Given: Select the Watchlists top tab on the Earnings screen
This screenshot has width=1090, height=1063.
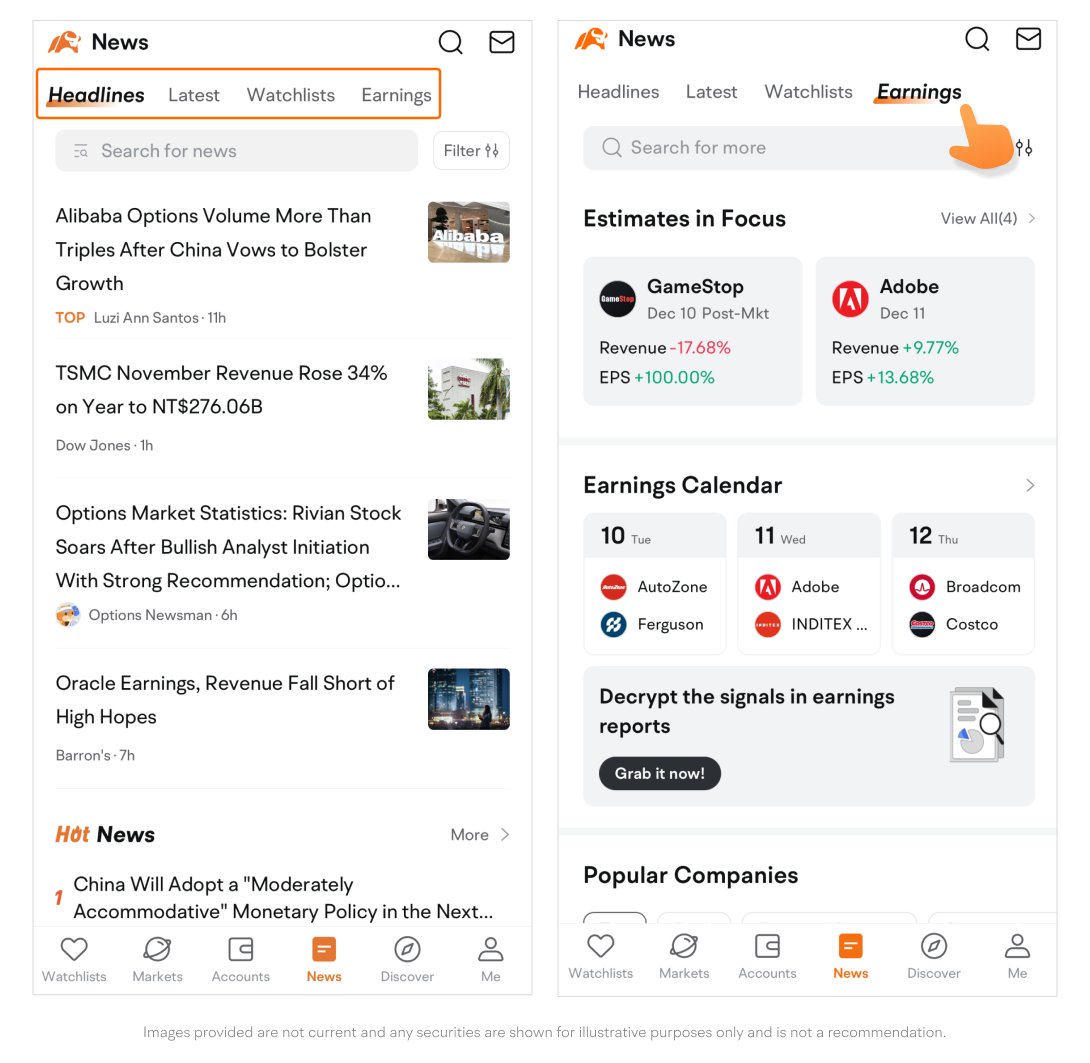Looking at the screenshot, I should tap(808, 92).
